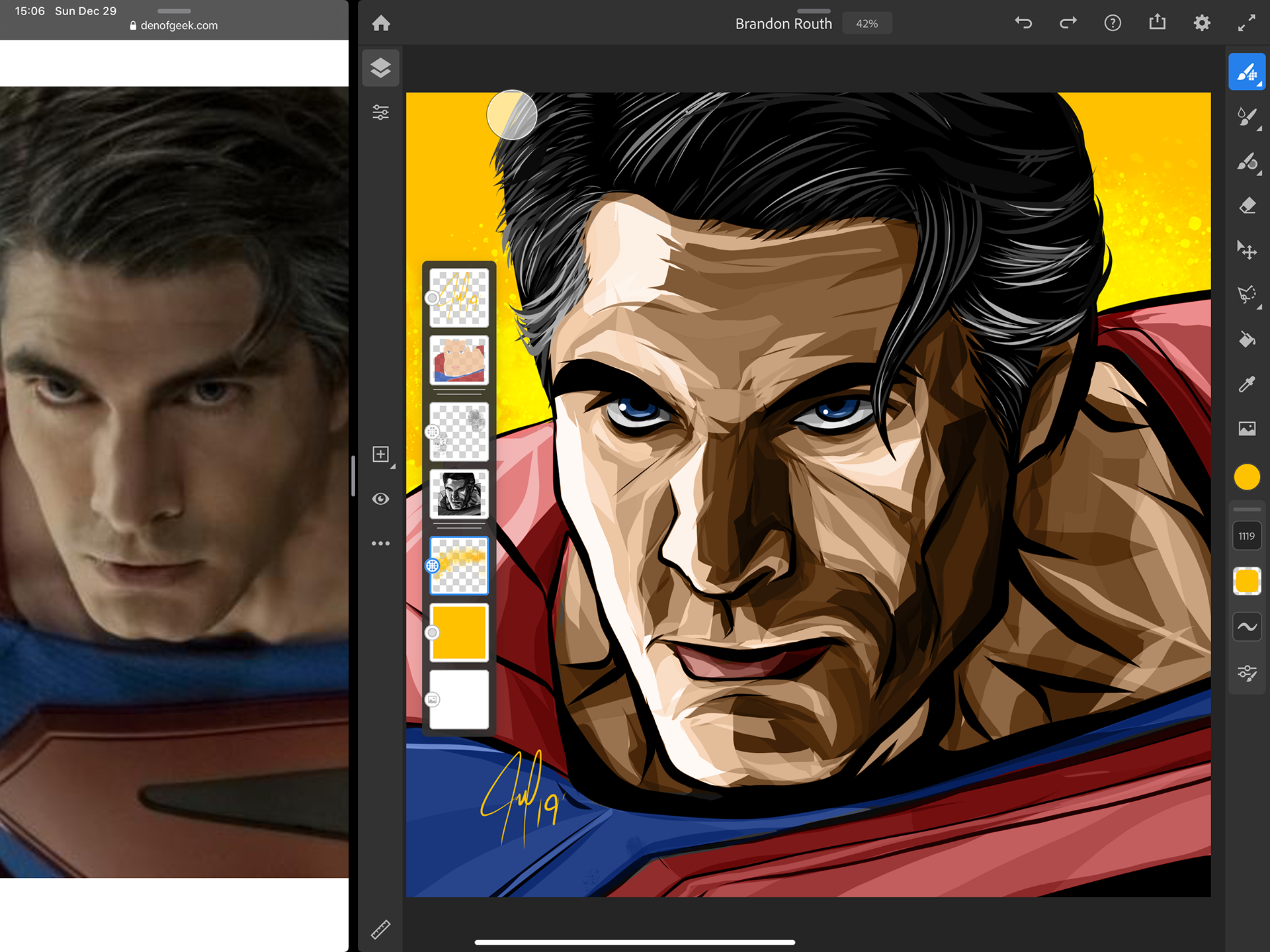Open the share and export menu
1270x952 pixels.
coord(1157,22)
